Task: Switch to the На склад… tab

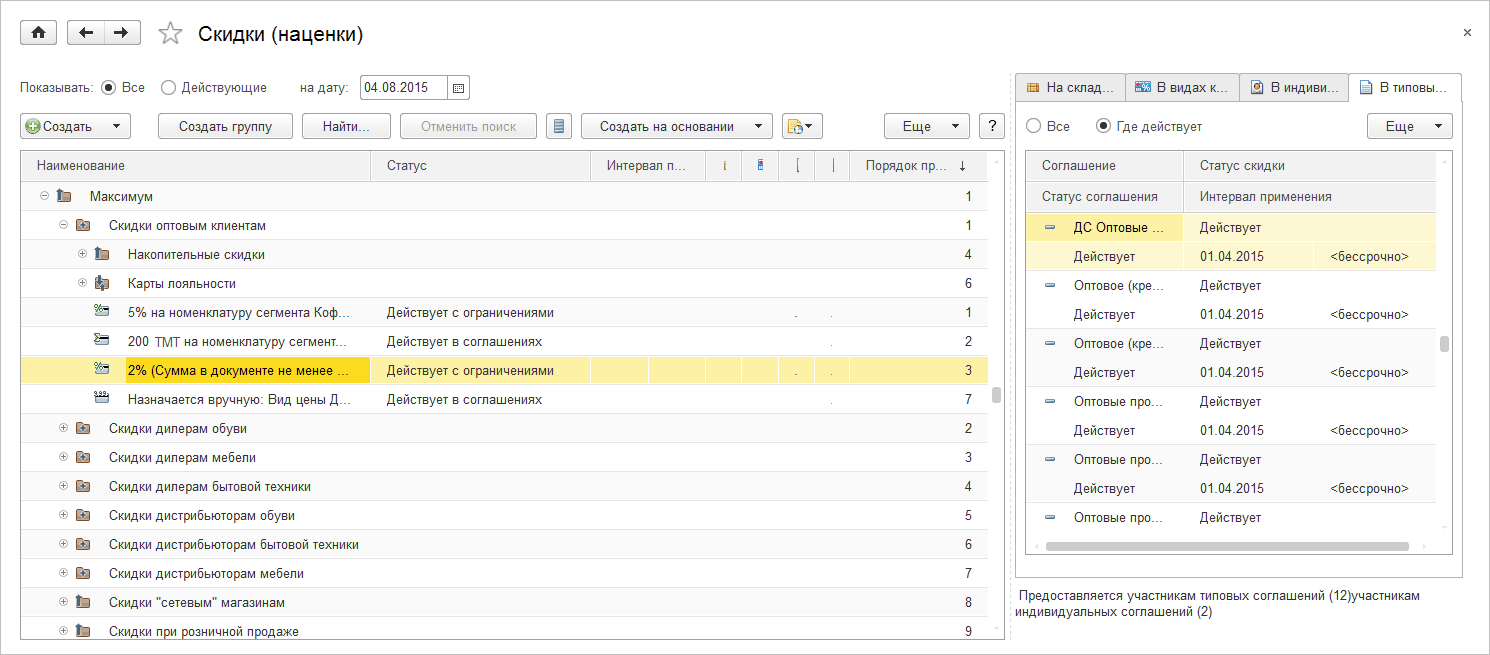Action: pyautogui.click(x=1070, y=88)
